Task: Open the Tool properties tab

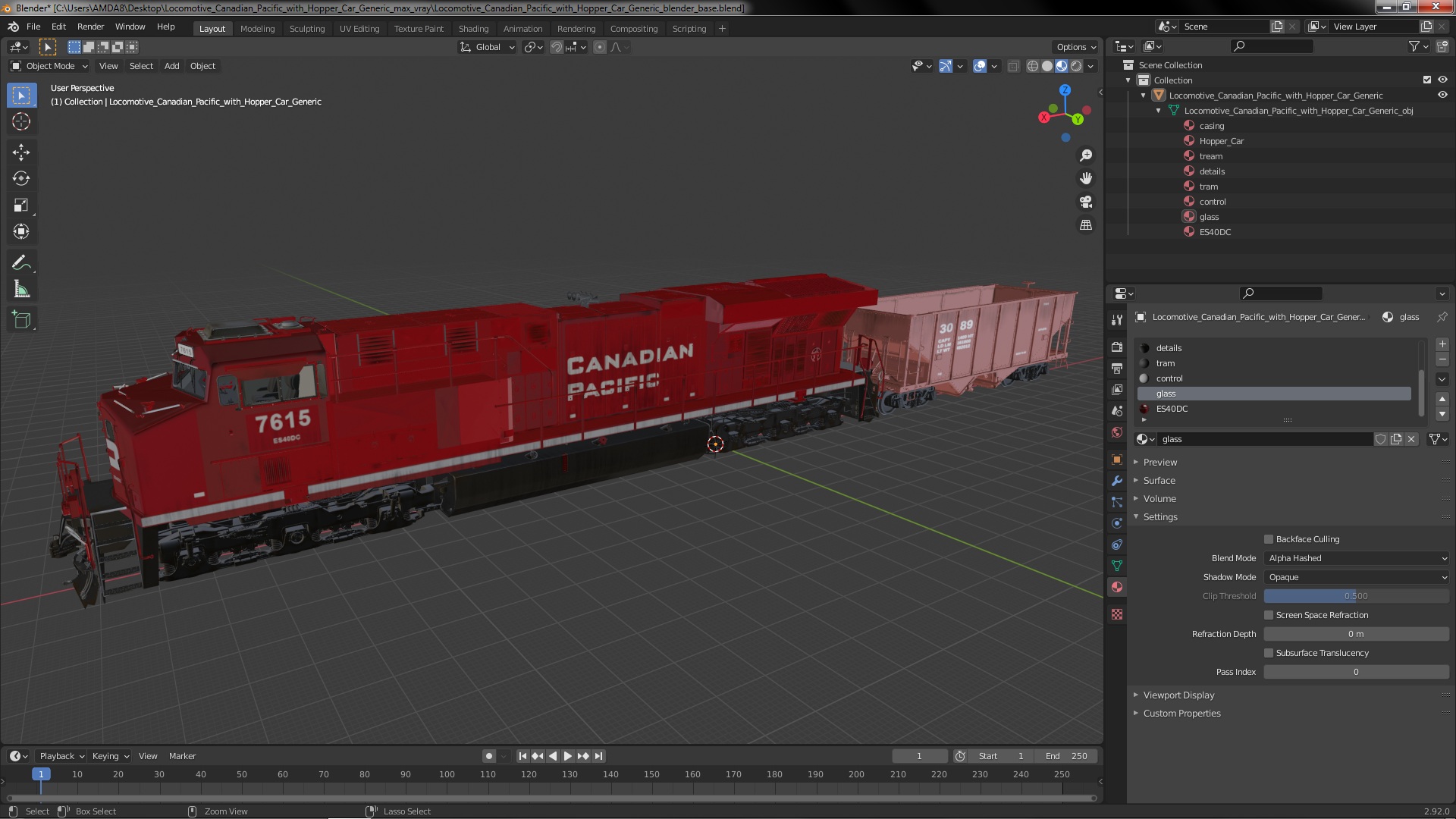Action: point(1116,320)
